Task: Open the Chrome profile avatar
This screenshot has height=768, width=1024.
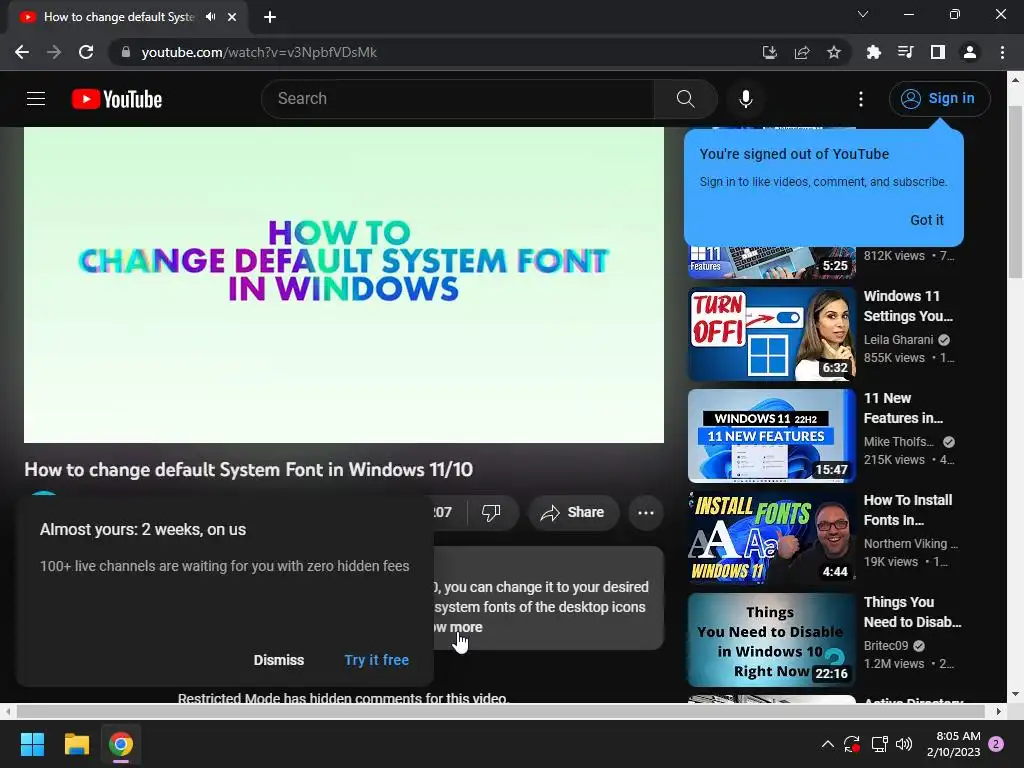Action: 970,52
